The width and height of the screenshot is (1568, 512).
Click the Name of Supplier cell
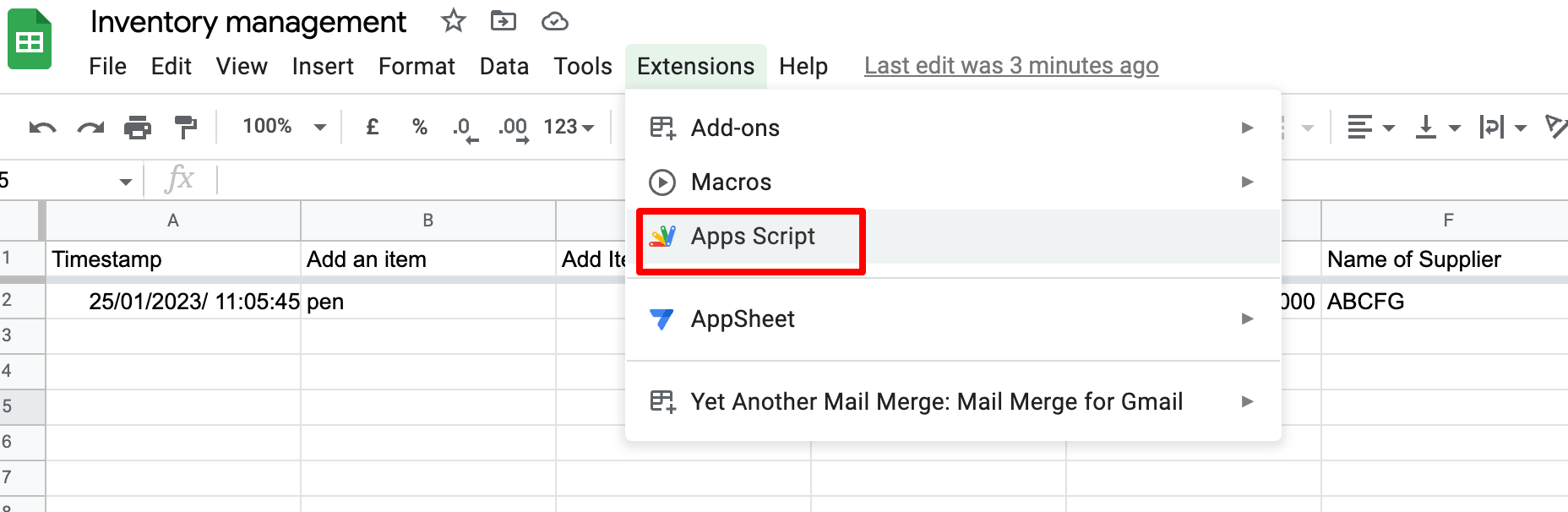tap(1445, 259)
